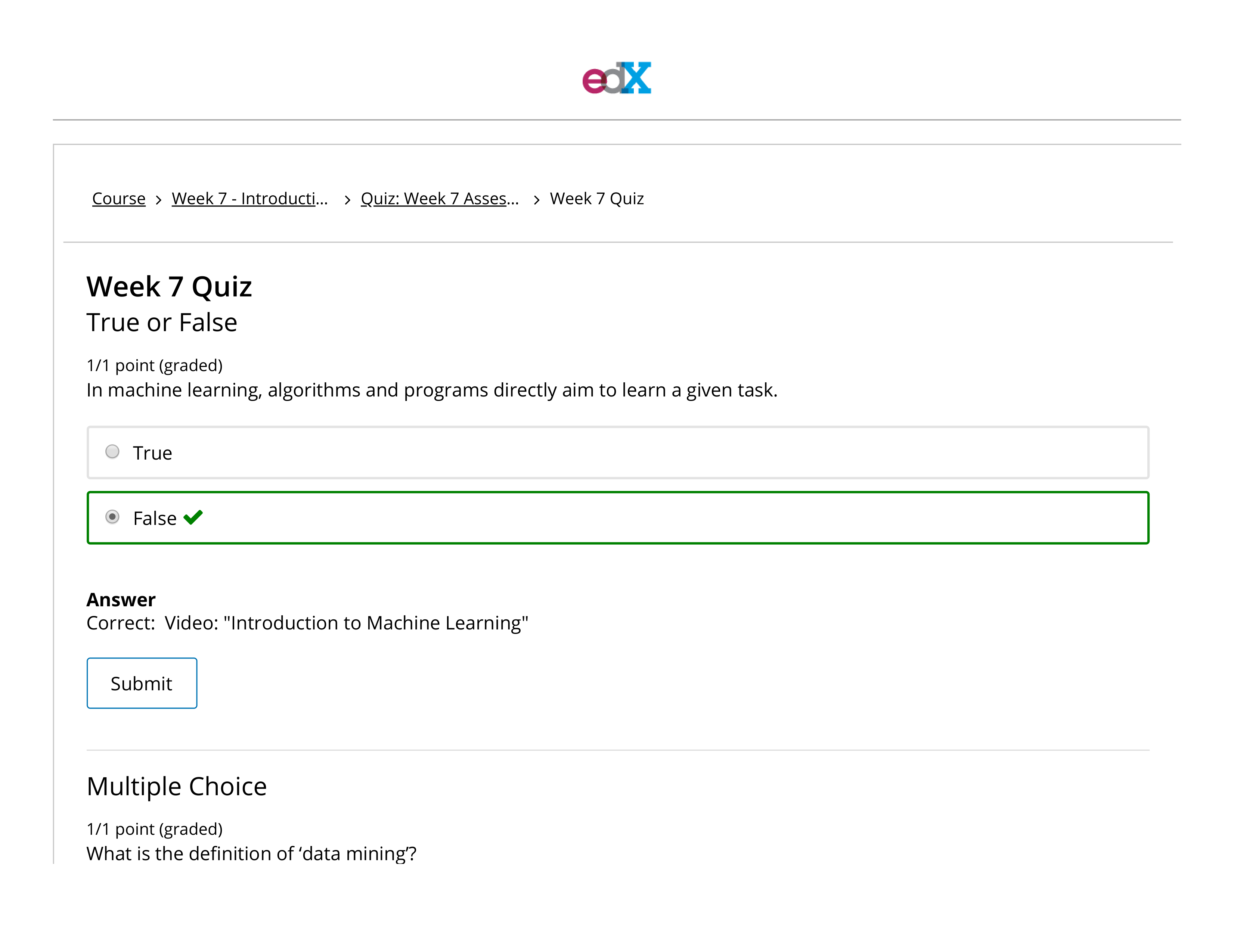This screenshot has width=1234, height=952.
Task: Click the green checkmark next to False
Action: pyautogui.click(x=193, y=517)
